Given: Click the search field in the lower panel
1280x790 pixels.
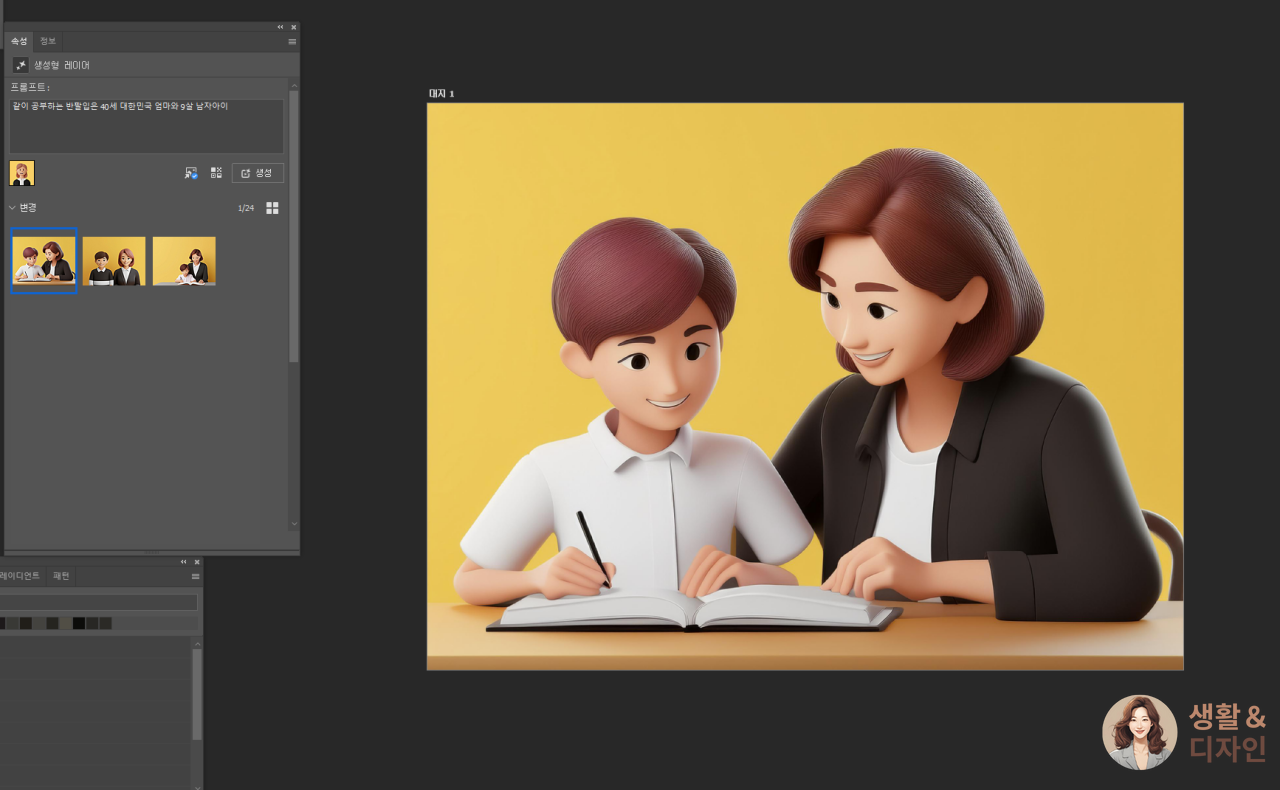Looking at the screenshot, I should click(x=98, y=602).
